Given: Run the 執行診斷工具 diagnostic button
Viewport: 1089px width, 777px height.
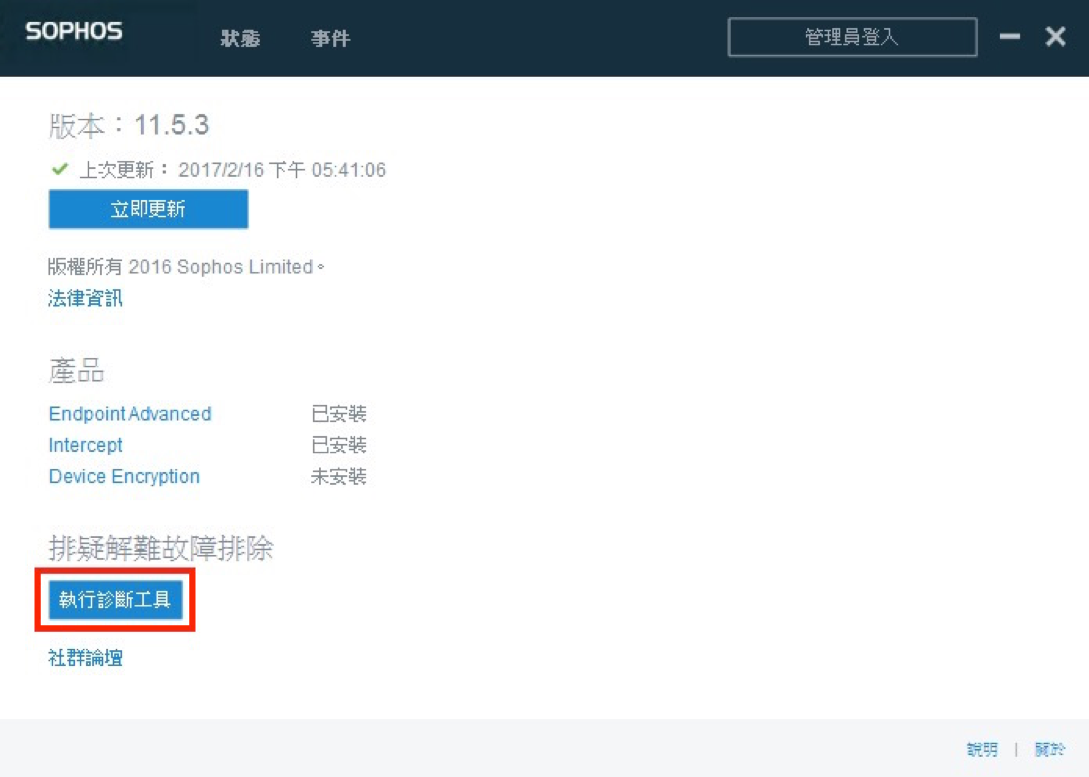Looking at the screenshot, I should tap(115, 599).
